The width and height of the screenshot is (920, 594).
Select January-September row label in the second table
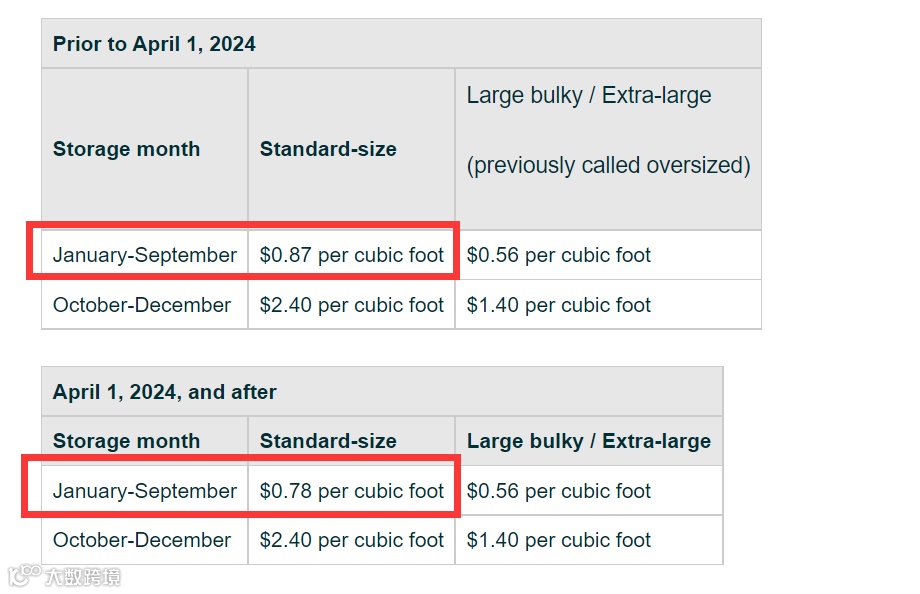click(145, 491)
